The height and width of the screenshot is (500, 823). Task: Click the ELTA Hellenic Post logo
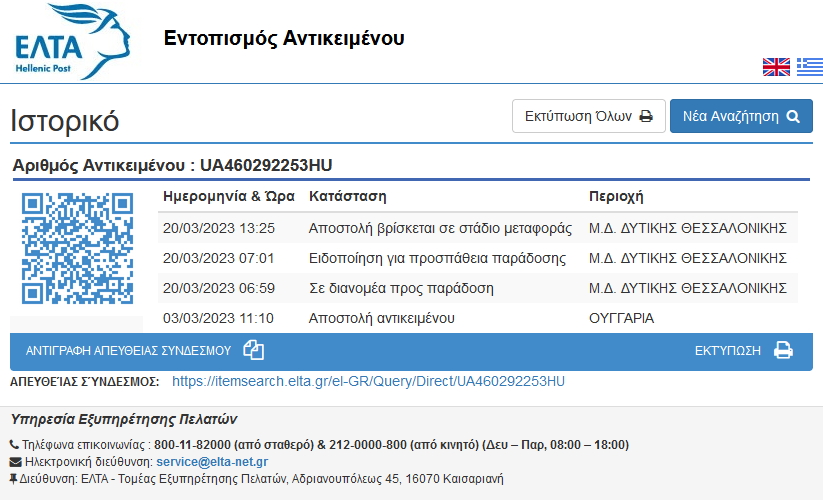72,41
